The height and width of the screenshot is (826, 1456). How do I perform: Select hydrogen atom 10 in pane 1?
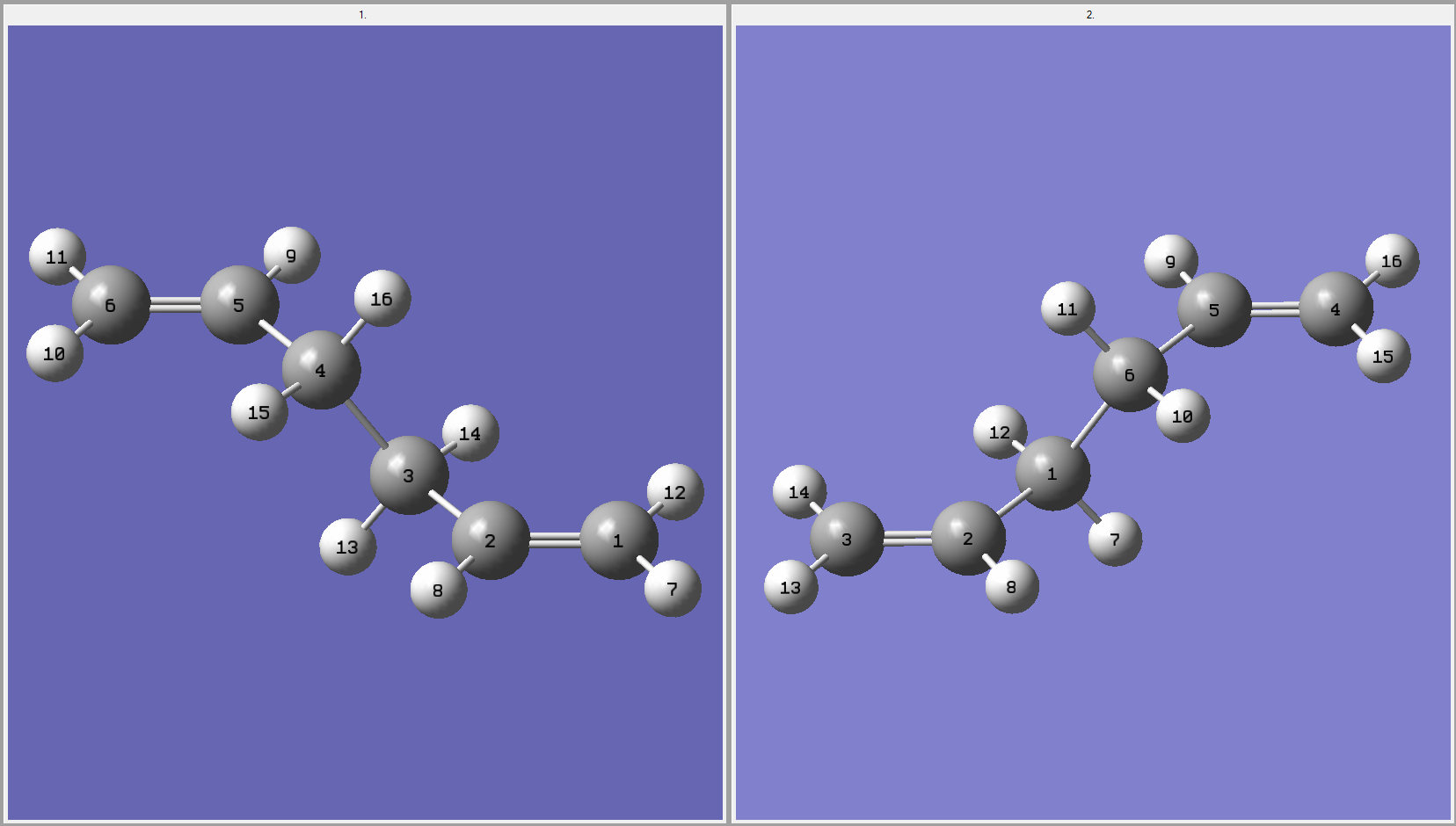[x=55, y=353]
